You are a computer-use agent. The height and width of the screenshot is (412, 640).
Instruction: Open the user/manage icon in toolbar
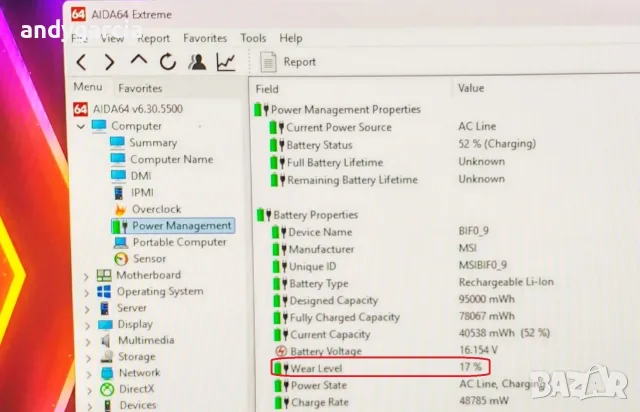(197, 62)
